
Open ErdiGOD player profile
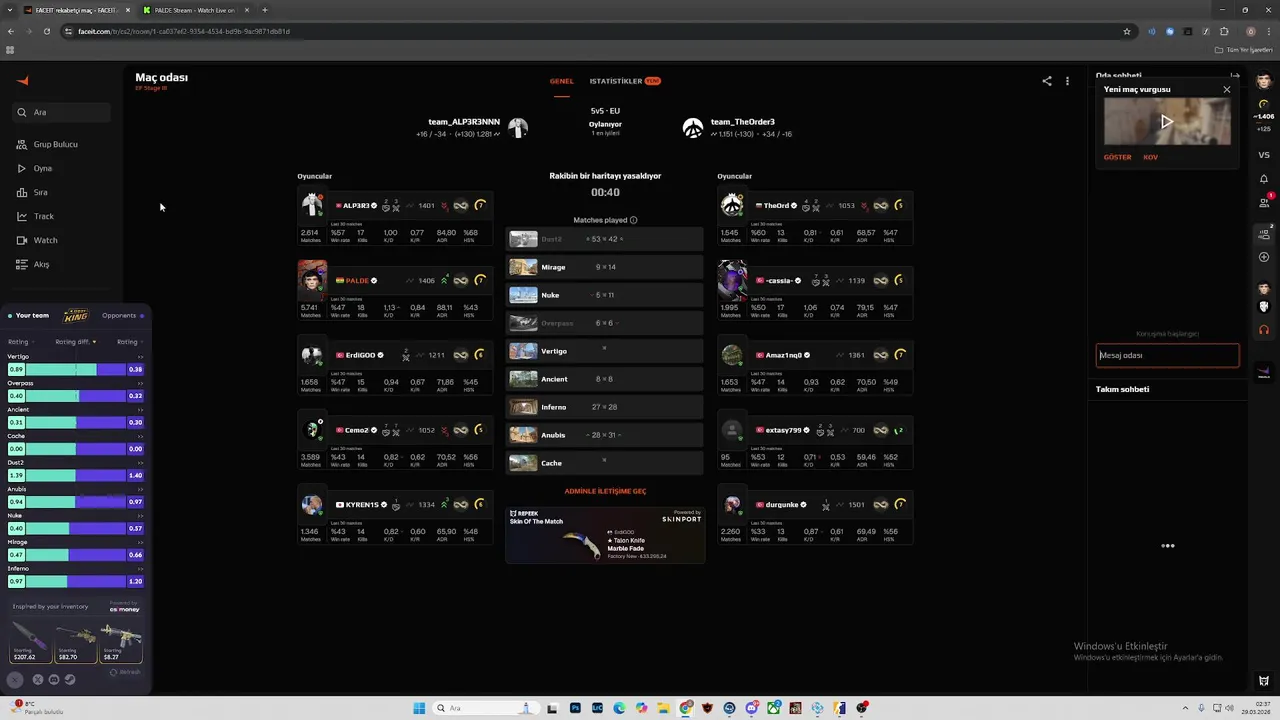click(x=361, y=355)
